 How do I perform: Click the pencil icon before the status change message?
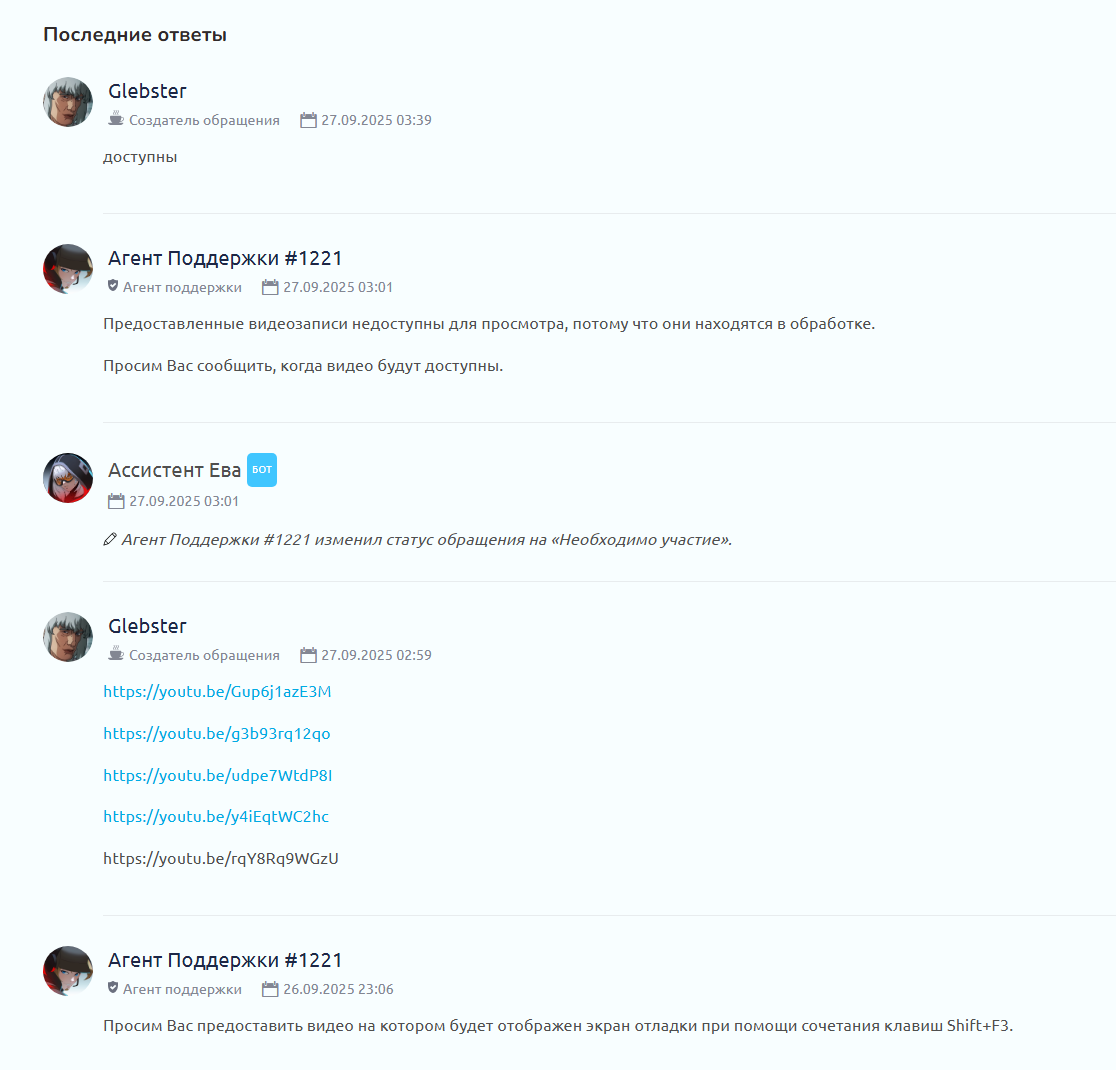(x=110, y=540)
